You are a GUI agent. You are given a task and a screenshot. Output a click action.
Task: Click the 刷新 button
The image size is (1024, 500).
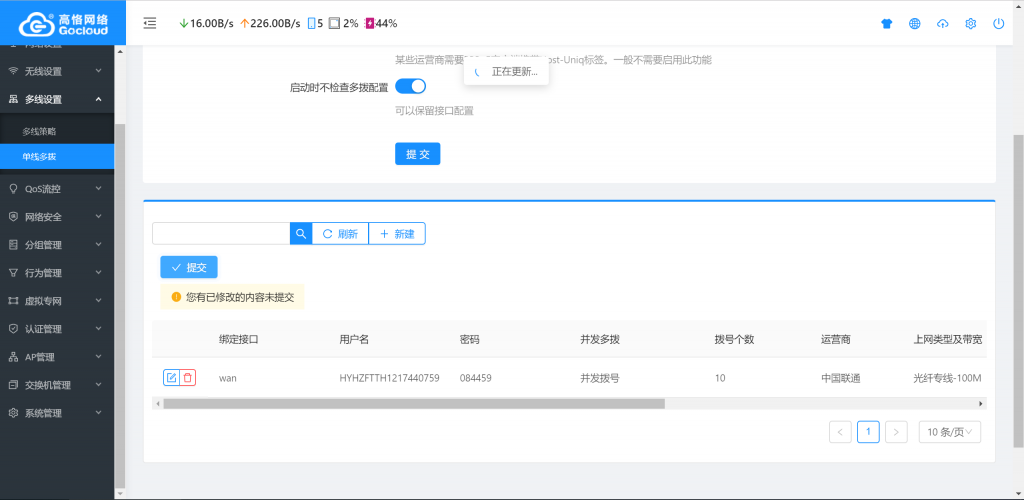click(340, 233)
